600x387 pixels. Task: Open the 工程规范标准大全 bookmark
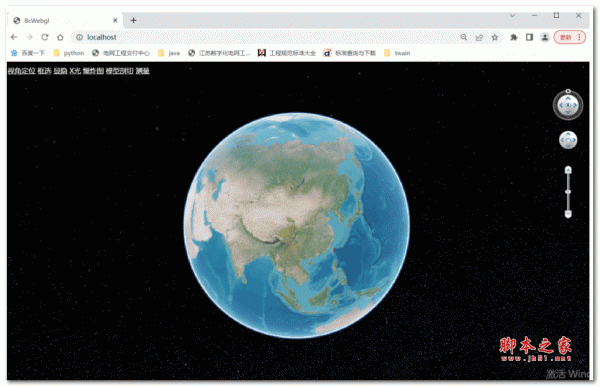[287, 53]
